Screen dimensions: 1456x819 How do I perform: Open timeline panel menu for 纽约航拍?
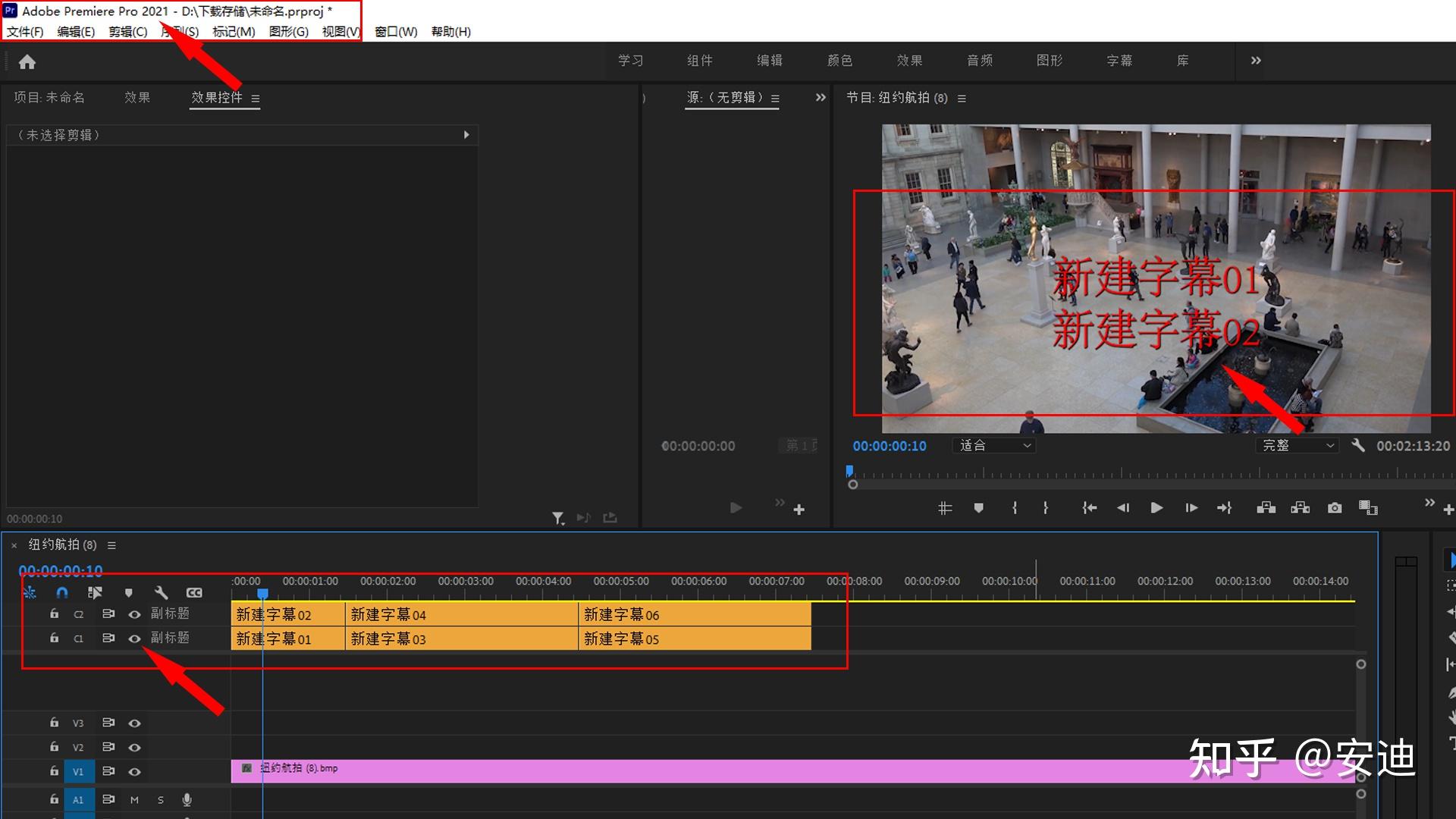pyautogui.click(x=111, y=545)
